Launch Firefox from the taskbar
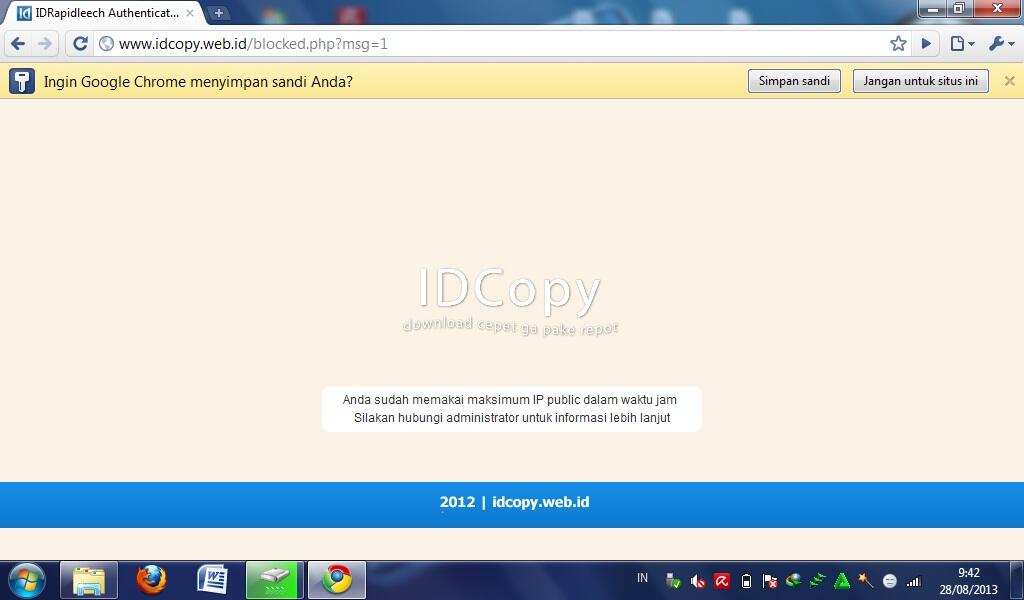Screen dimensions: 1024x600 [152, 580]
